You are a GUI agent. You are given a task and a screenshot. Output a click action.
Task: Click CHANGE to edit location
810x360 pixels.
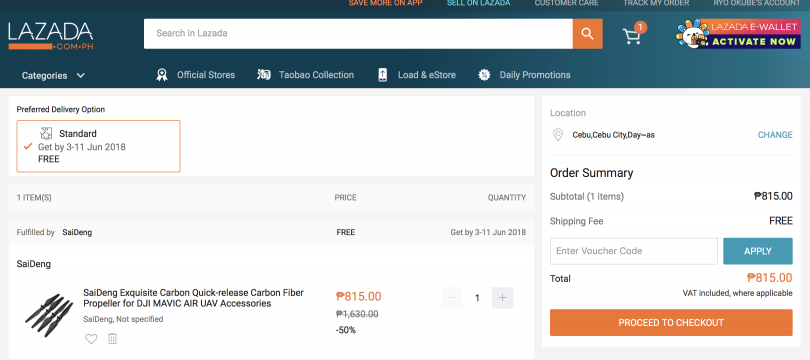pyautogui.click(x=775, y=135)
